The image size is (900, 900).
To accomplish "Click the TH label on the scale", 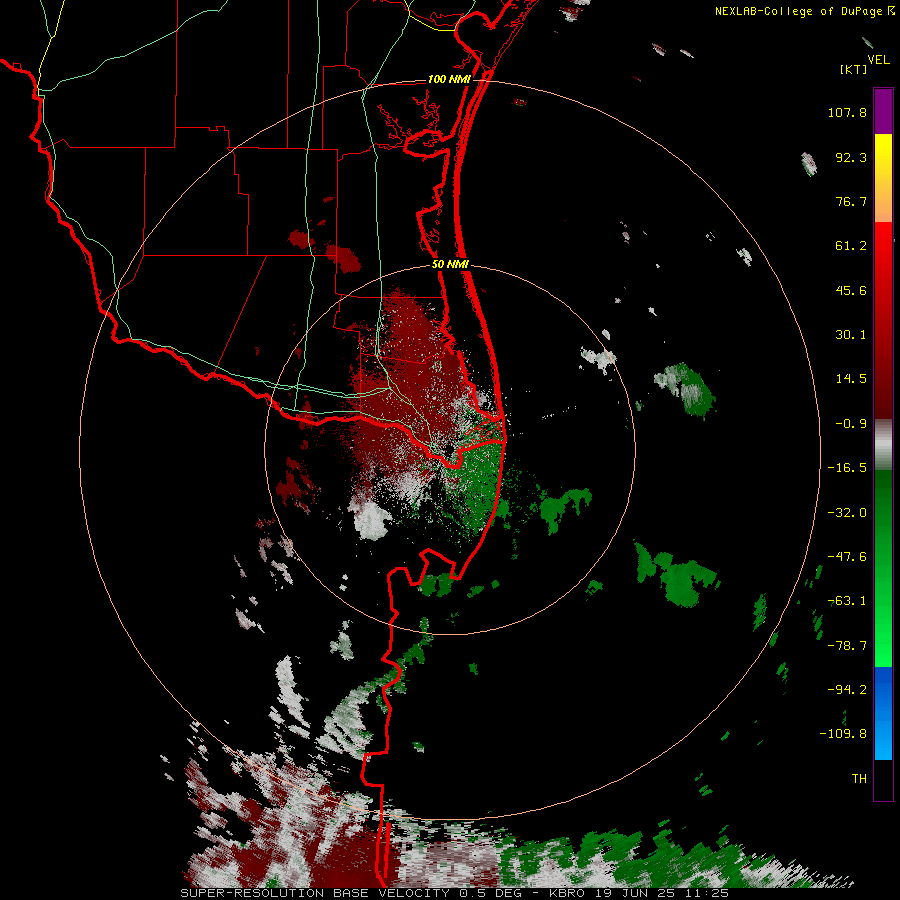I will [859, 779].
